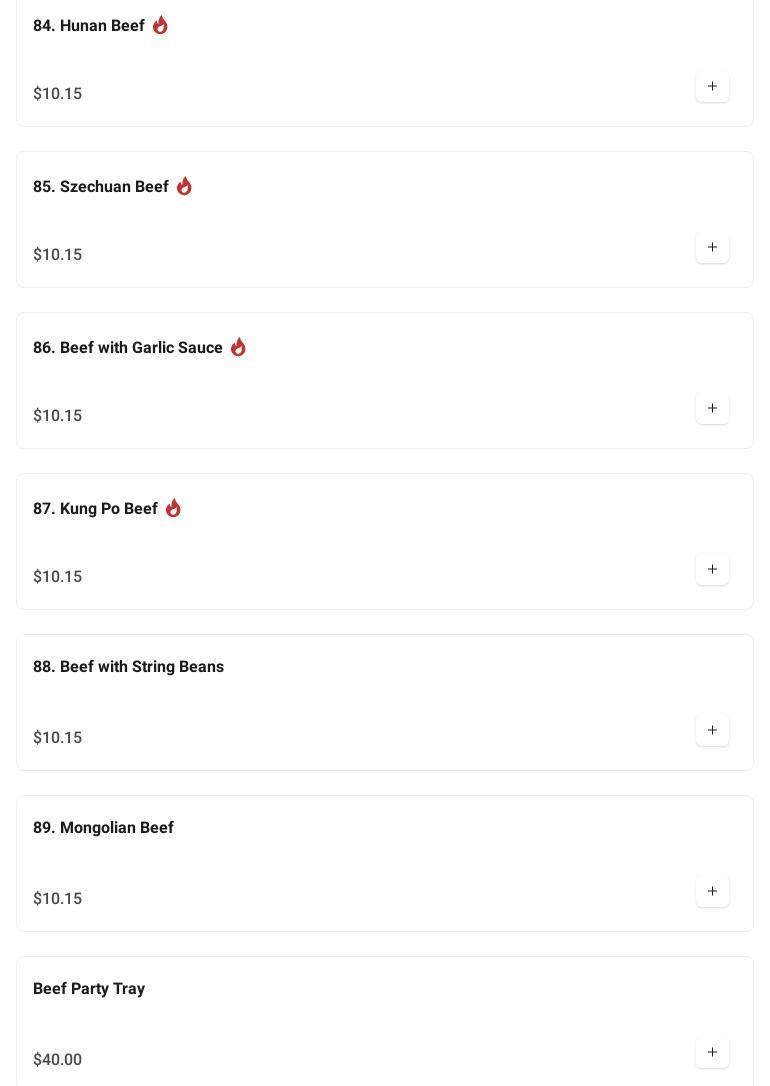Open the 89. Mongolian Beef item title
770x1086 pixels.
coord(103,828)
